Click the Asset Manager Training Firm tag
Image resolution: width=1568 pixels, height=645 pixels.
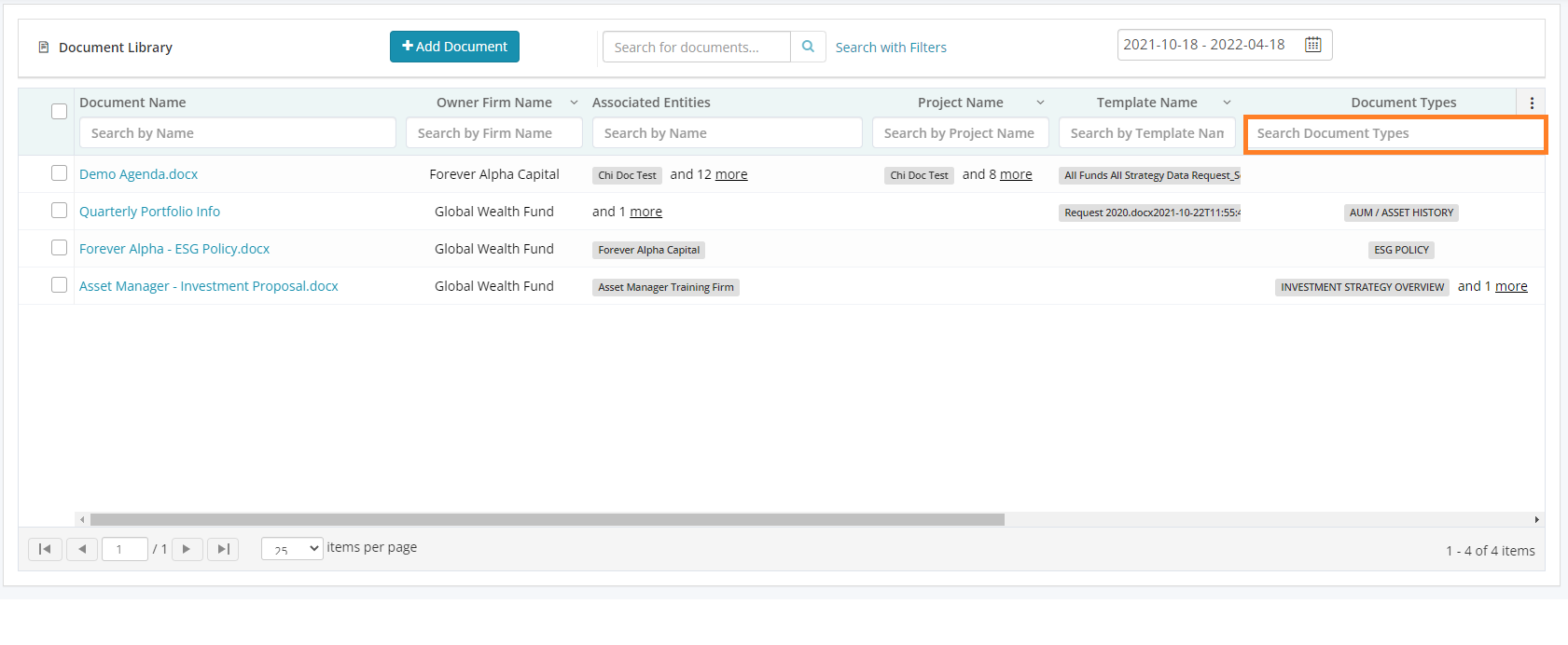(x=666, y=287)
